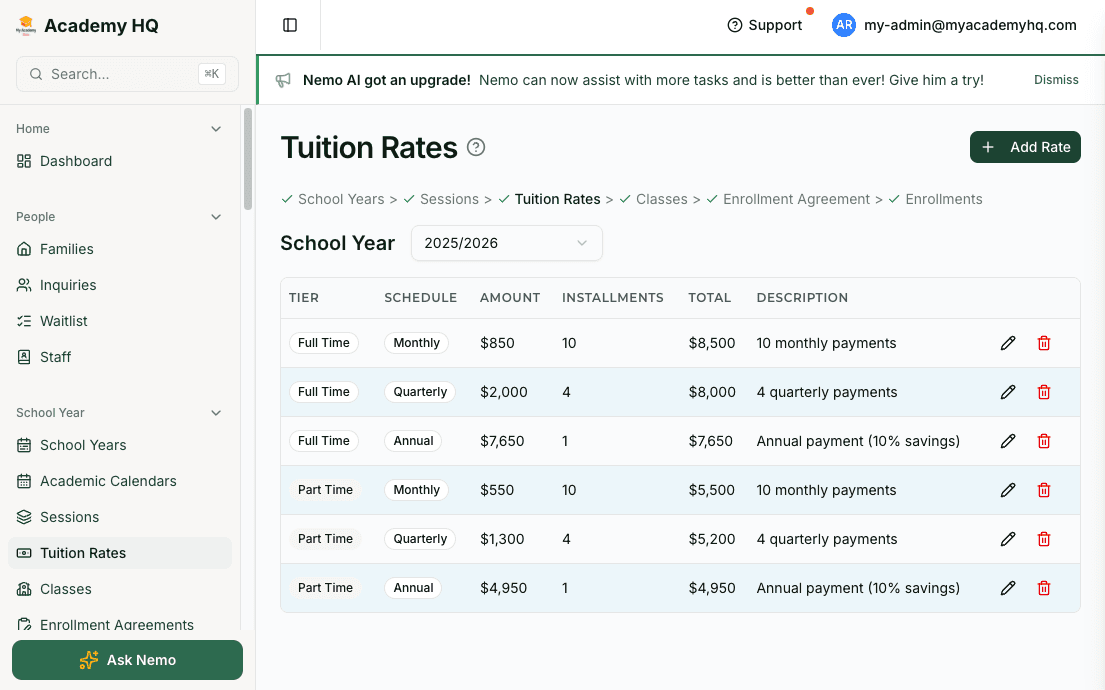Delete the Full Time Monthly $850 rate

(x=1044, y=343)
